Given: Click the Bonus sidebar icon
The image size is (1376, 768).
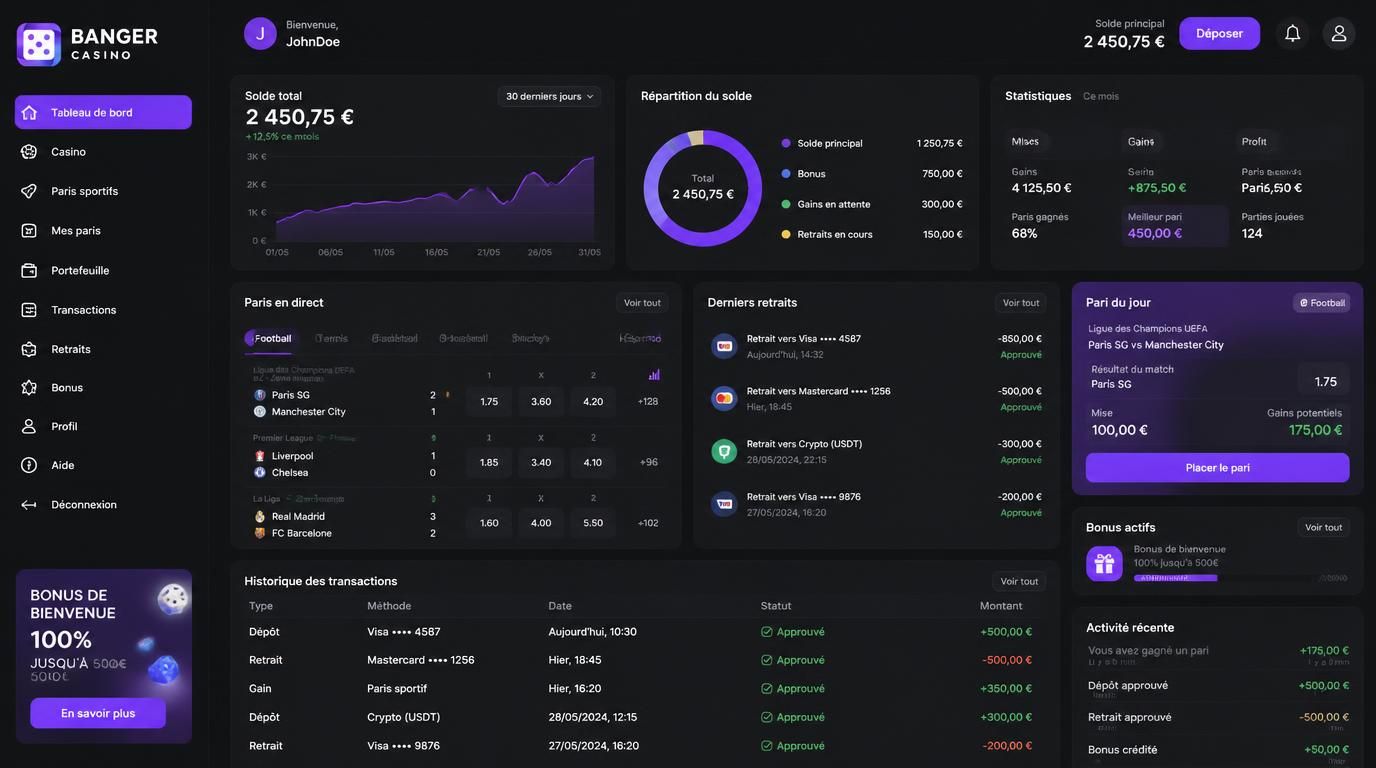Looking at the screenshot, I should coord(29,387).
